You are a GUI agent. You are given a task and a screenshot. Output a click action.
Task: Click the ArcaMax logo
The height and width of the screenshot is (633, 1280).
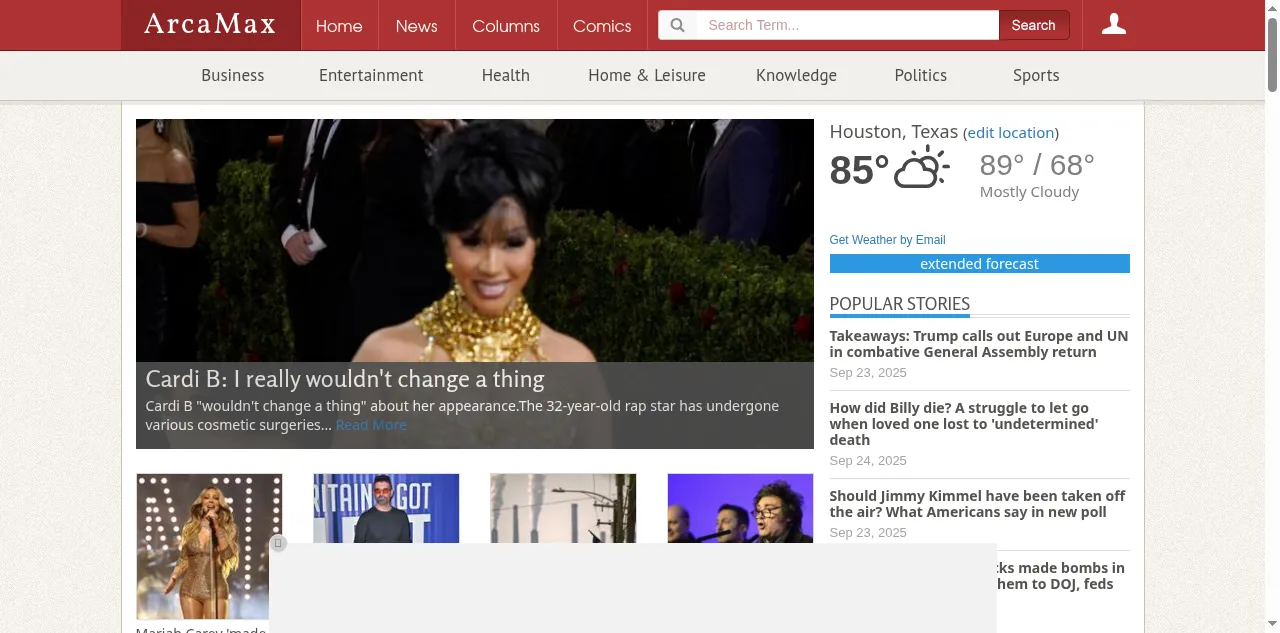click(210, 25)
